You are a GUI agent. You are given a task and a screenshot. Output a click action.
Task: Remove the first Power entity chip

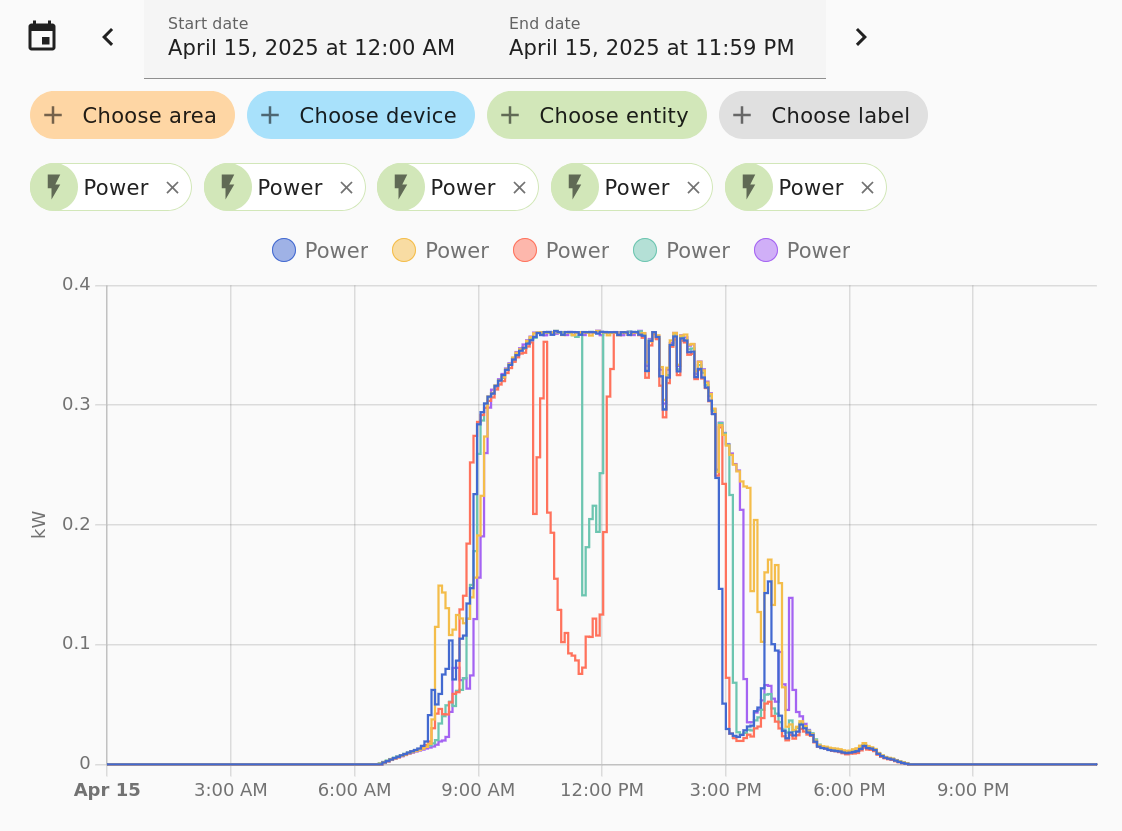point(172,187)
